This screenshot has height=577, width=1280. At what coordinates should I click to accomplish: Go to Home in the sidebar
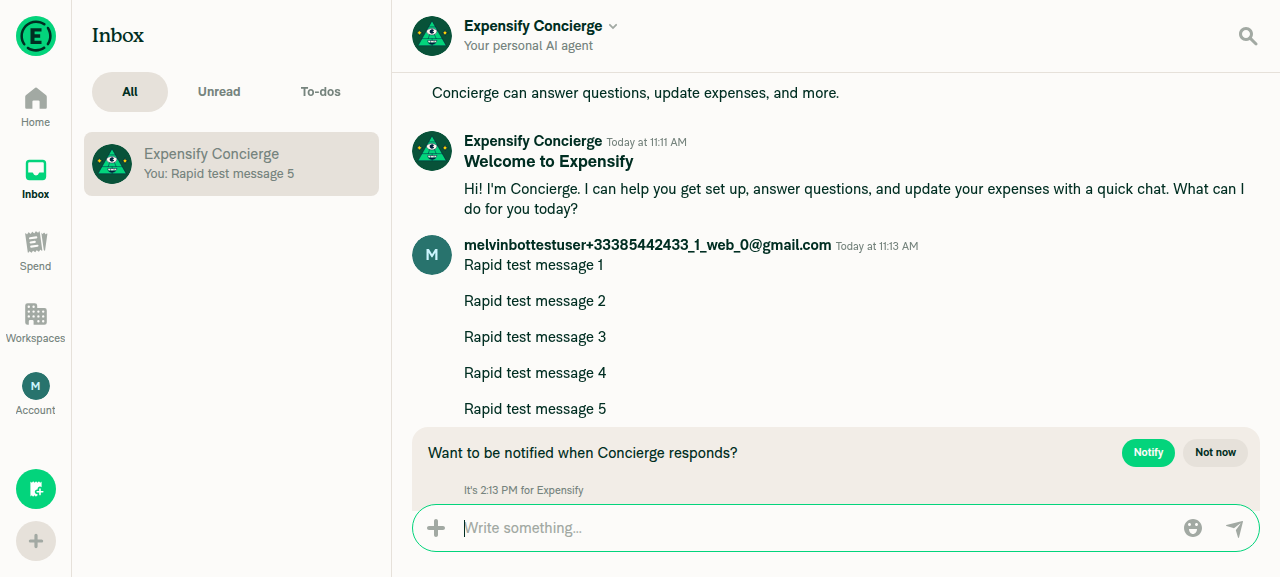pos(35,107)
